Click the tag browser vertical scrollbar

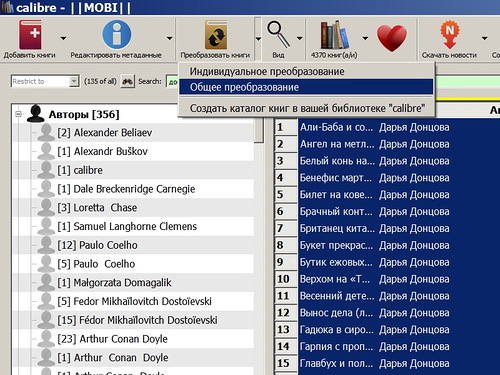click(259, 131)
